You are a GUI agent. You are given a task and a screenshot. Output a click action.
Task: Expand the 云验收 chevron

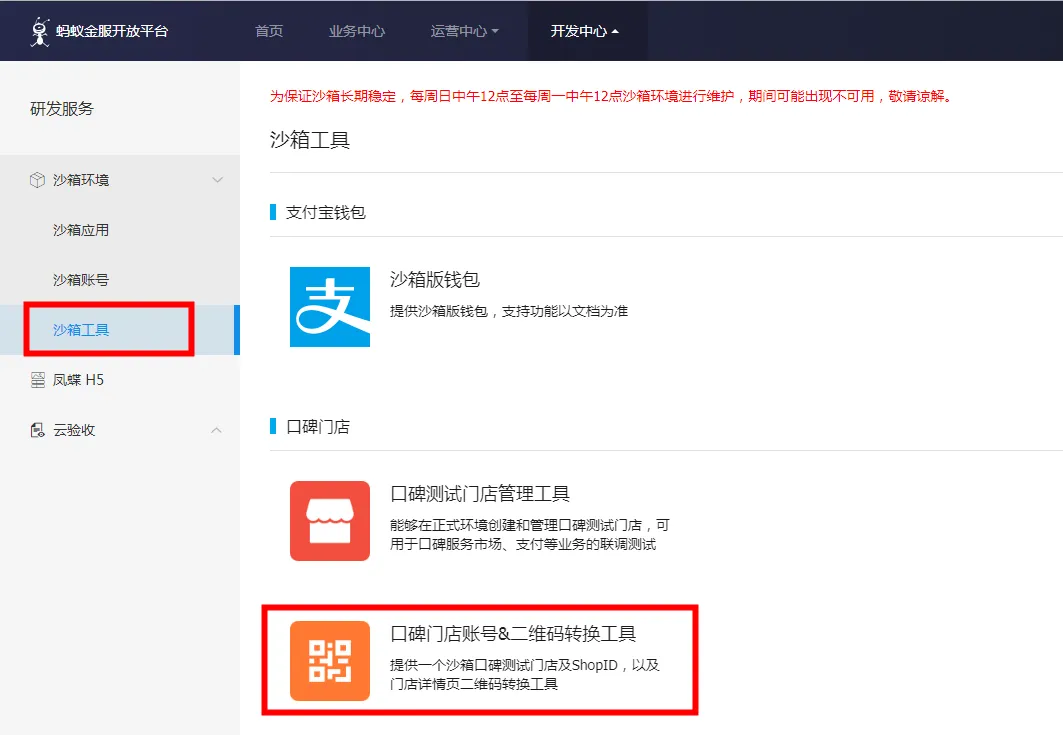[216, 430]
